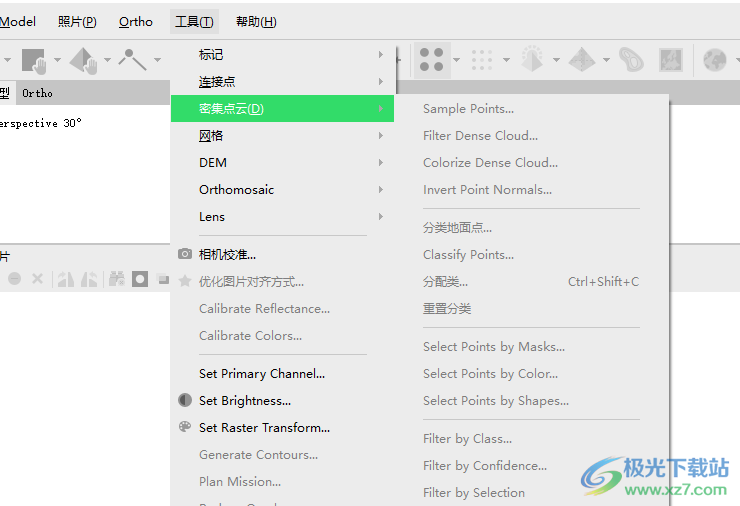740x506 pixels.
Task: Open the Model menu
Action: click(17, 22)
